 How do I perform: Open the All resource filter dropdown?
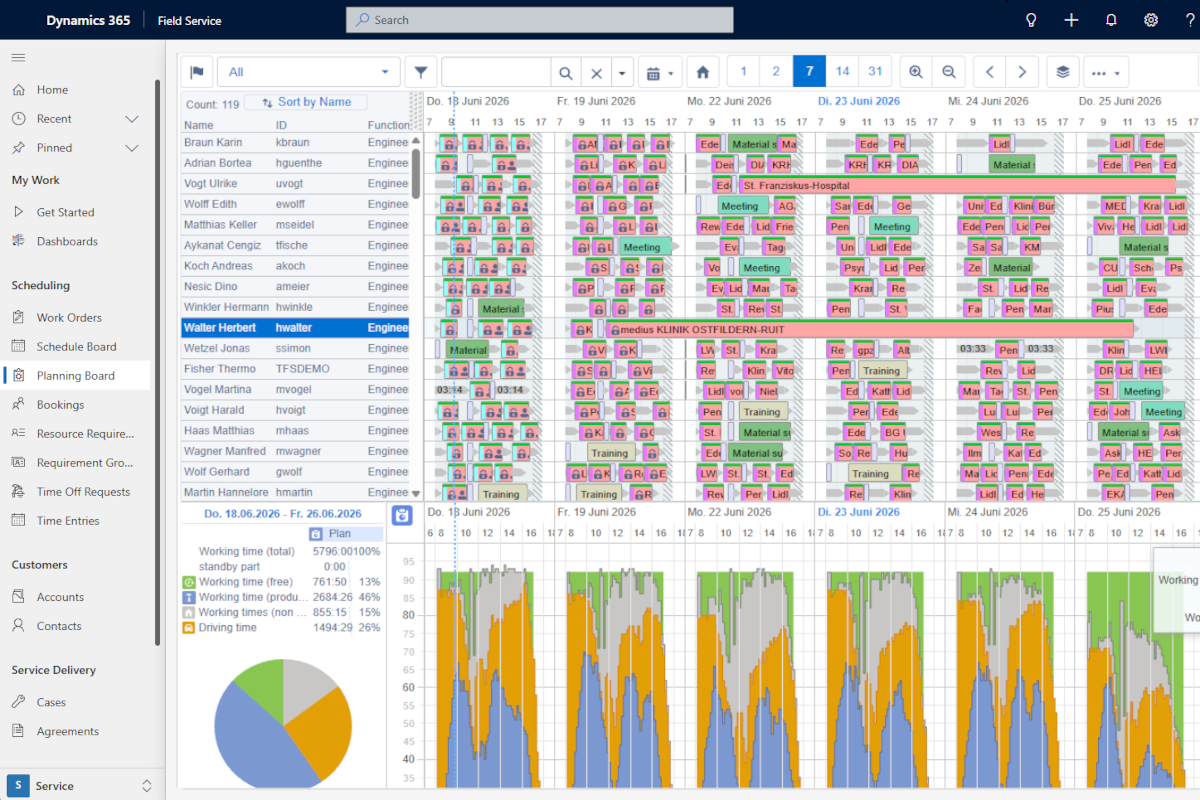coord(309,72)
